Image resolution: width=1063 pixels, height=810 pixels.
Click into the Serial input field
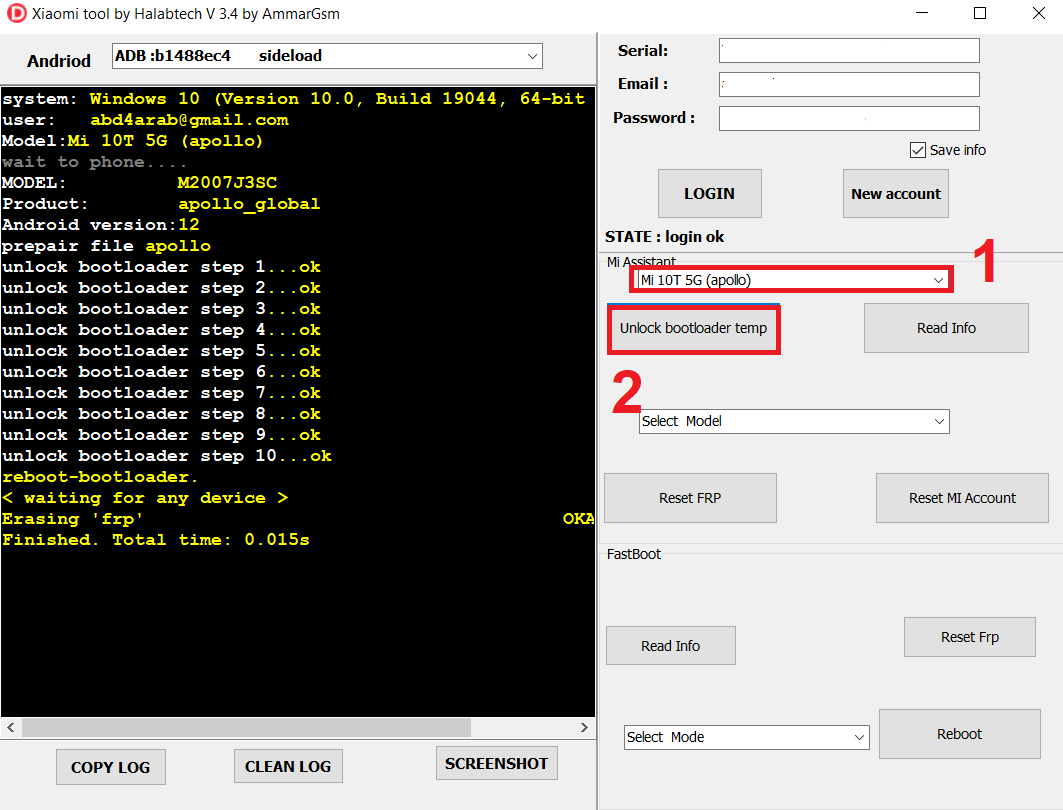coord(849,51)
